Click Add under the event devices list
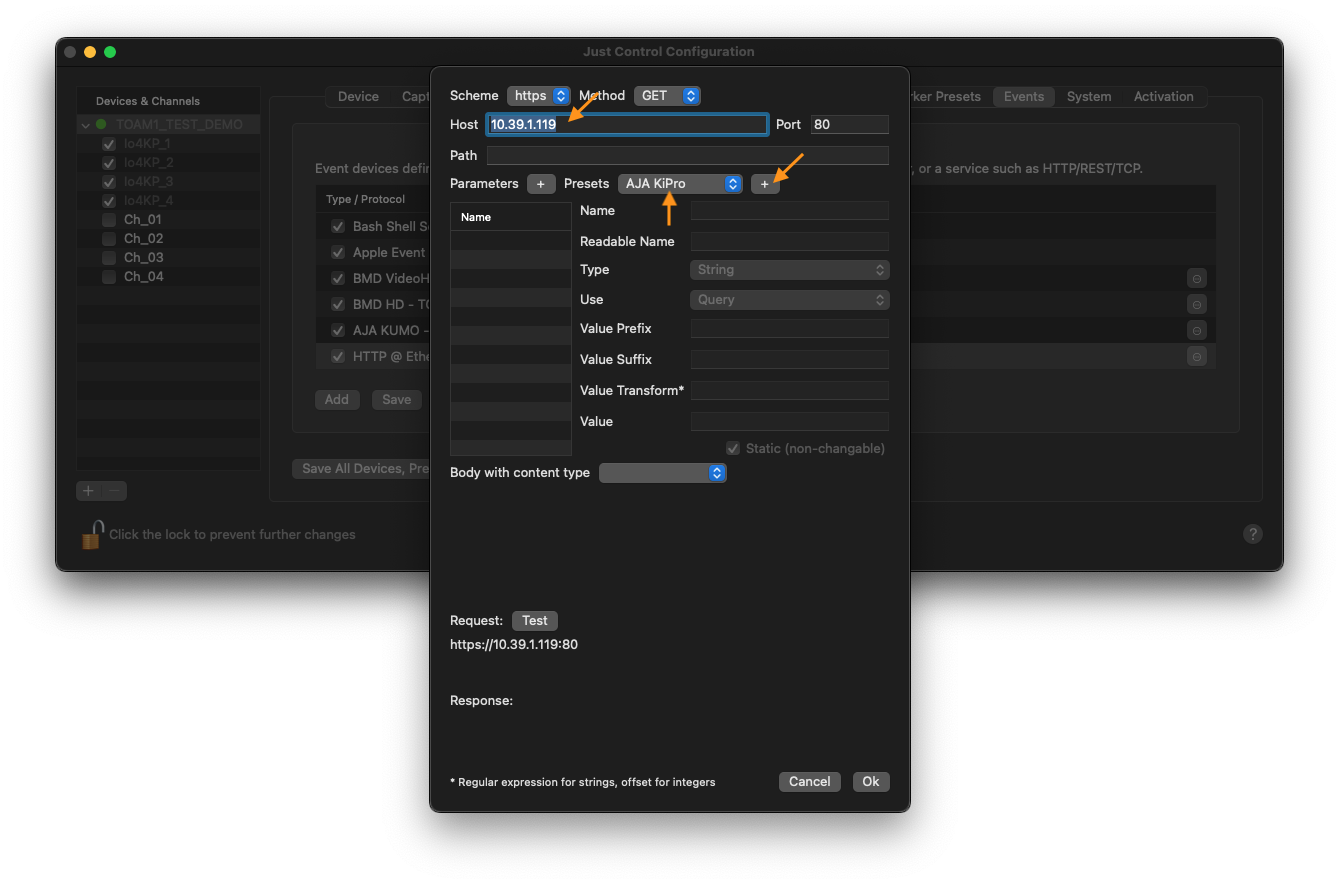 coord(337,399)
